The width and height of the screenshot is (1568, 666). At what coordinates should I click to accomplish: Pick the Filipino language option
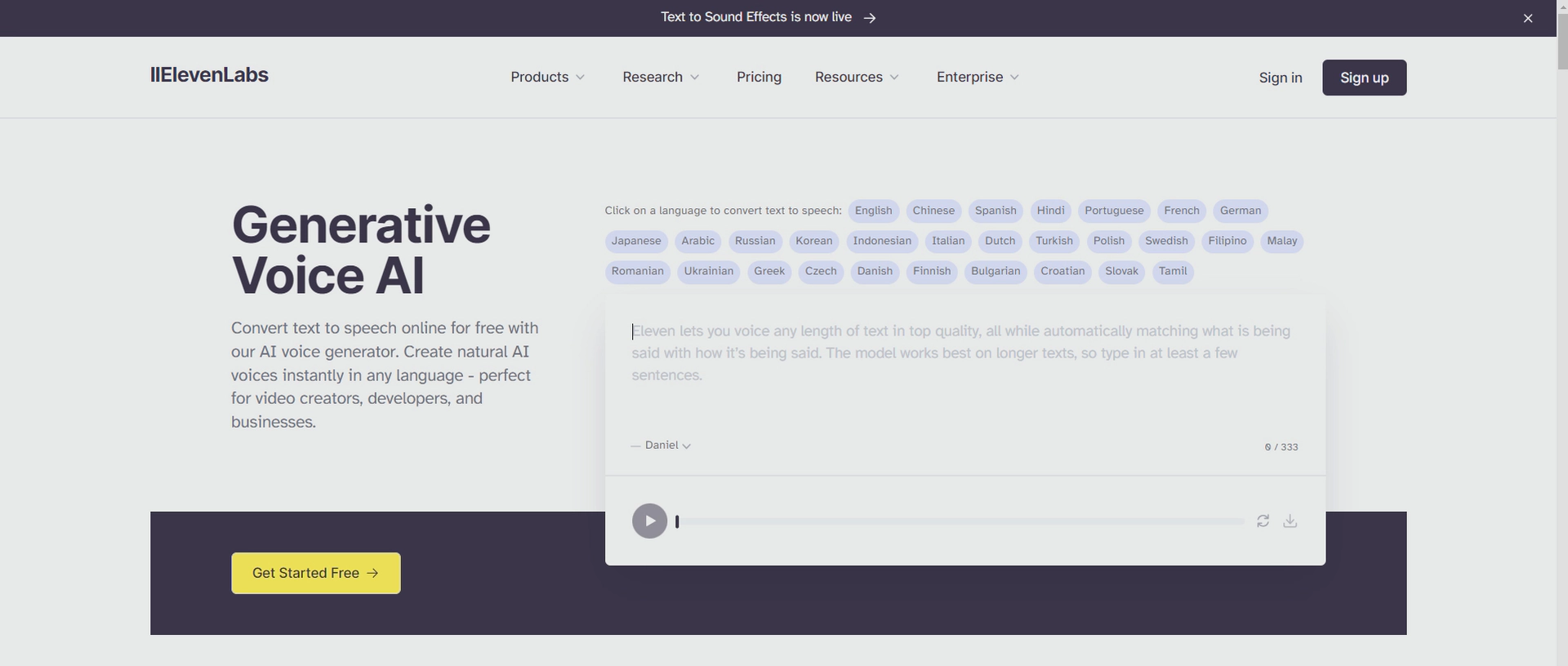point(1227,241)
